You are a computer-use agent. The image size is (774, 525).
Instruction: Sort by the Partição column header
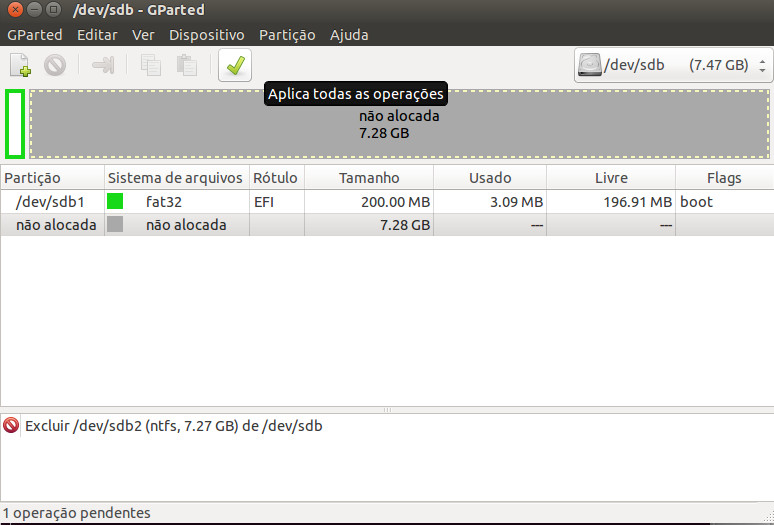point(52,178)
